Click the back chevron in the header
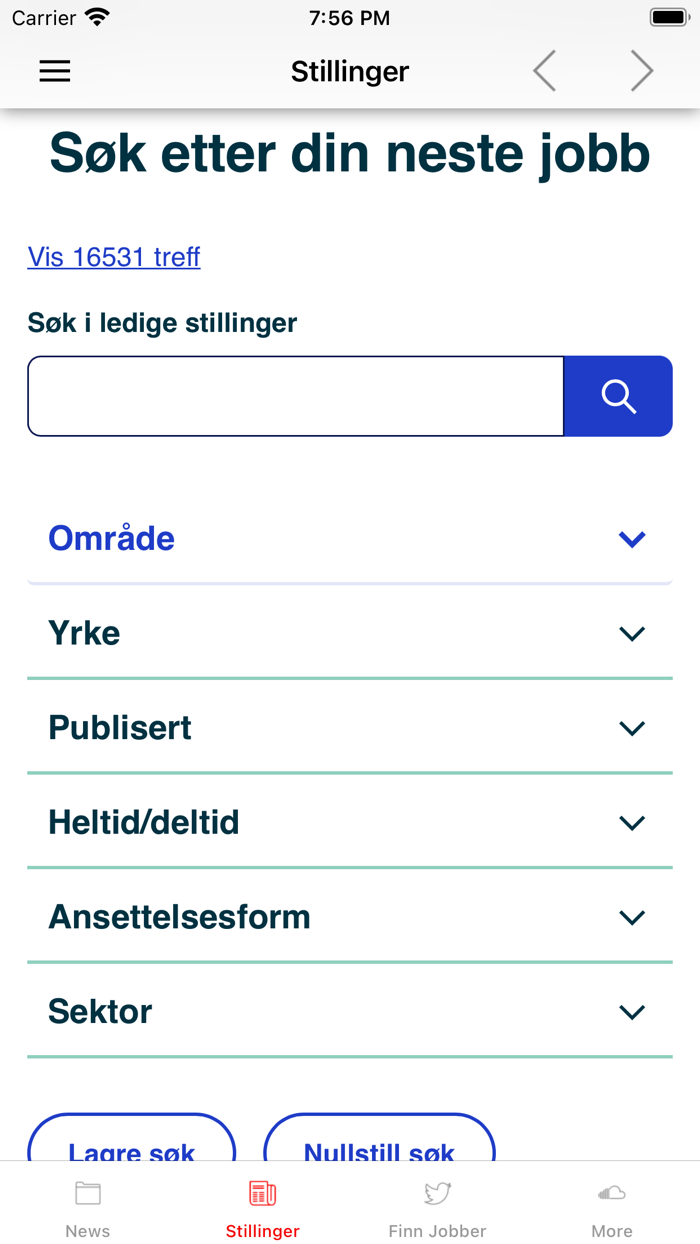 543,71
